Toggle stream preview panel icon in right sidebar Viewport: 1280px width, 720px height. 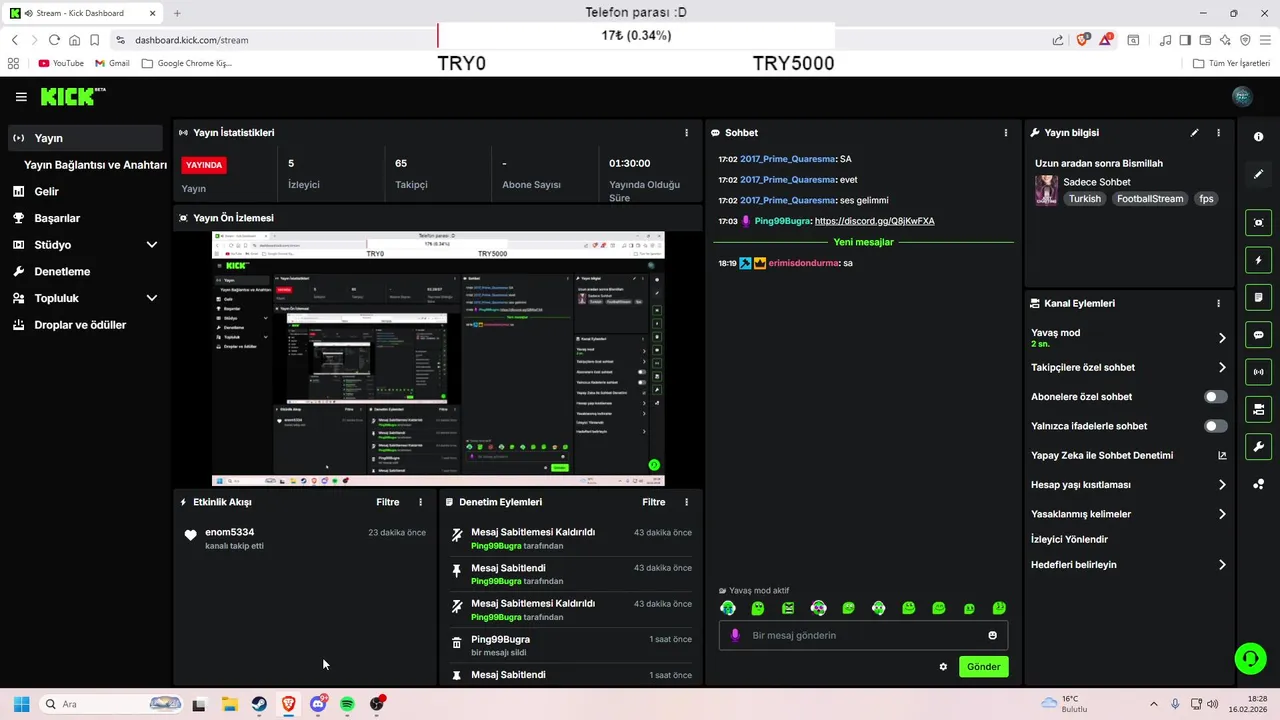coord(1258,223)
